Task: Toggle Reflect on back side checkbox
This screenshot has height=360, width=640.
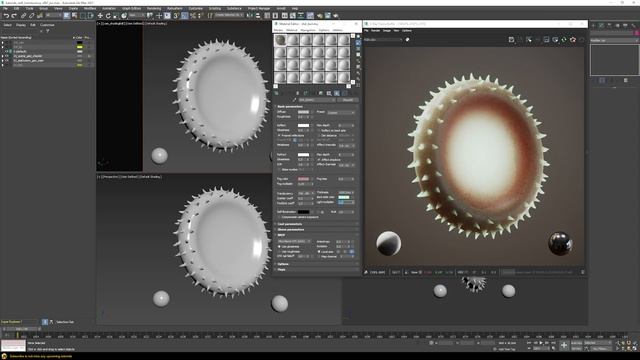Action: click(x=318, y=131)
